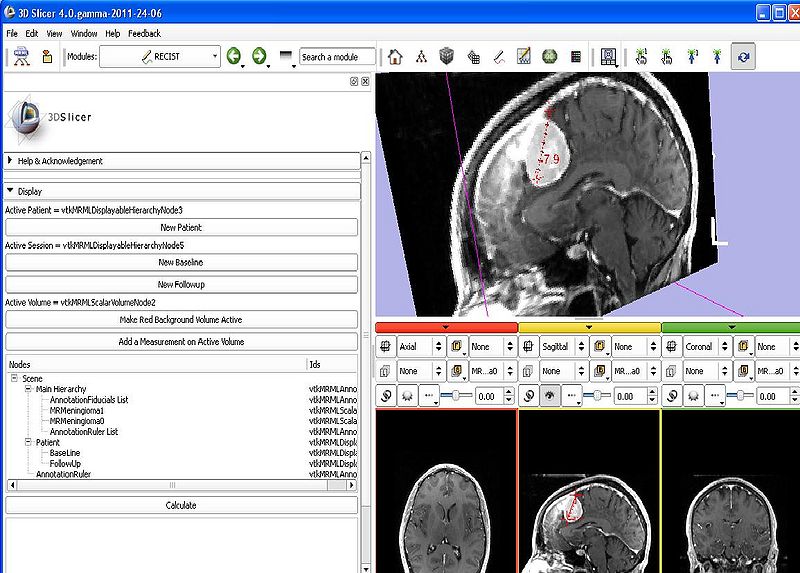Open the View menu
The height and width of the screenshot is (573, 800).
[54, 34]
